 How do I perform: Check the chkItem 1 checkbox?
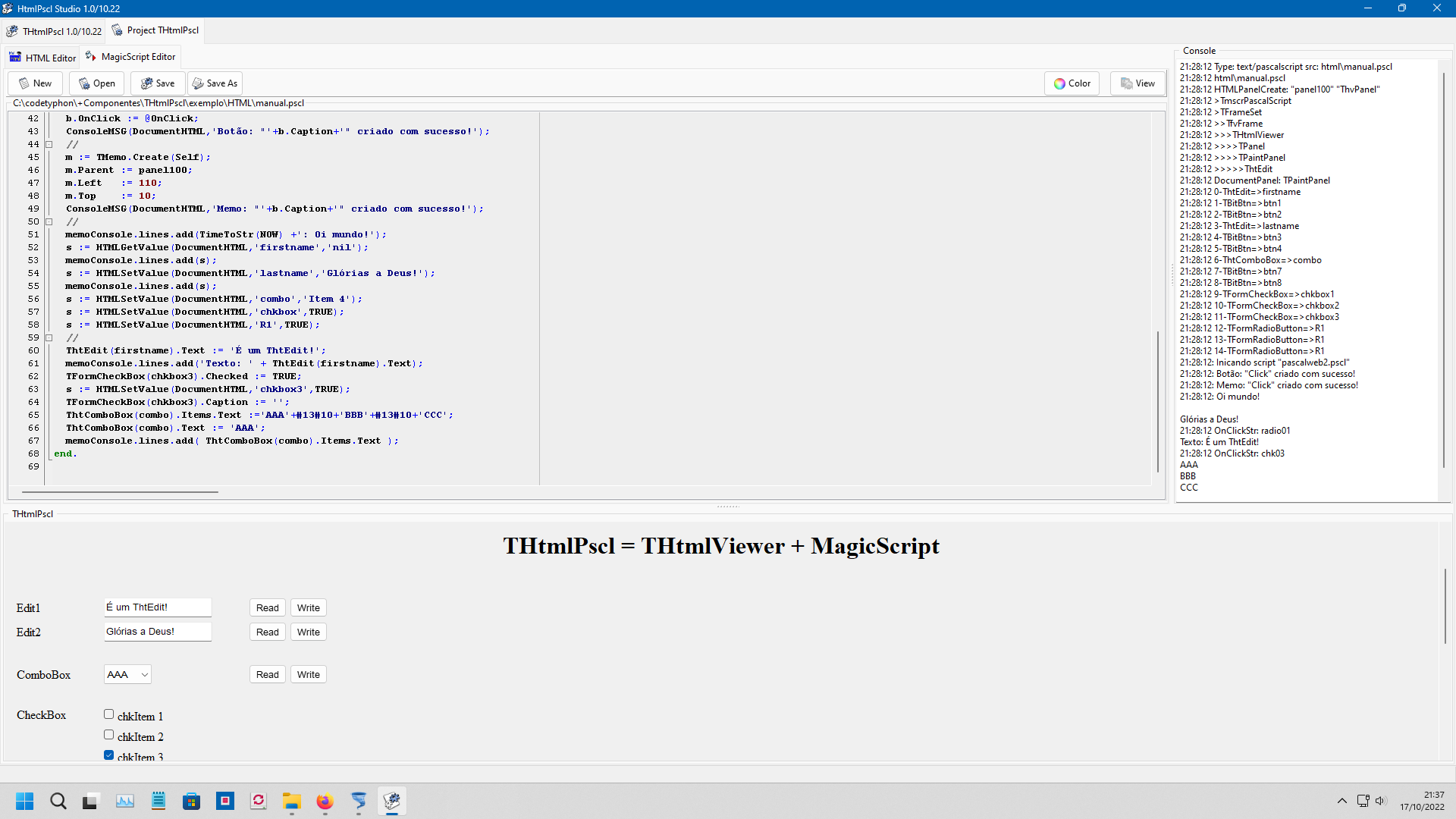tap(109, 714)
